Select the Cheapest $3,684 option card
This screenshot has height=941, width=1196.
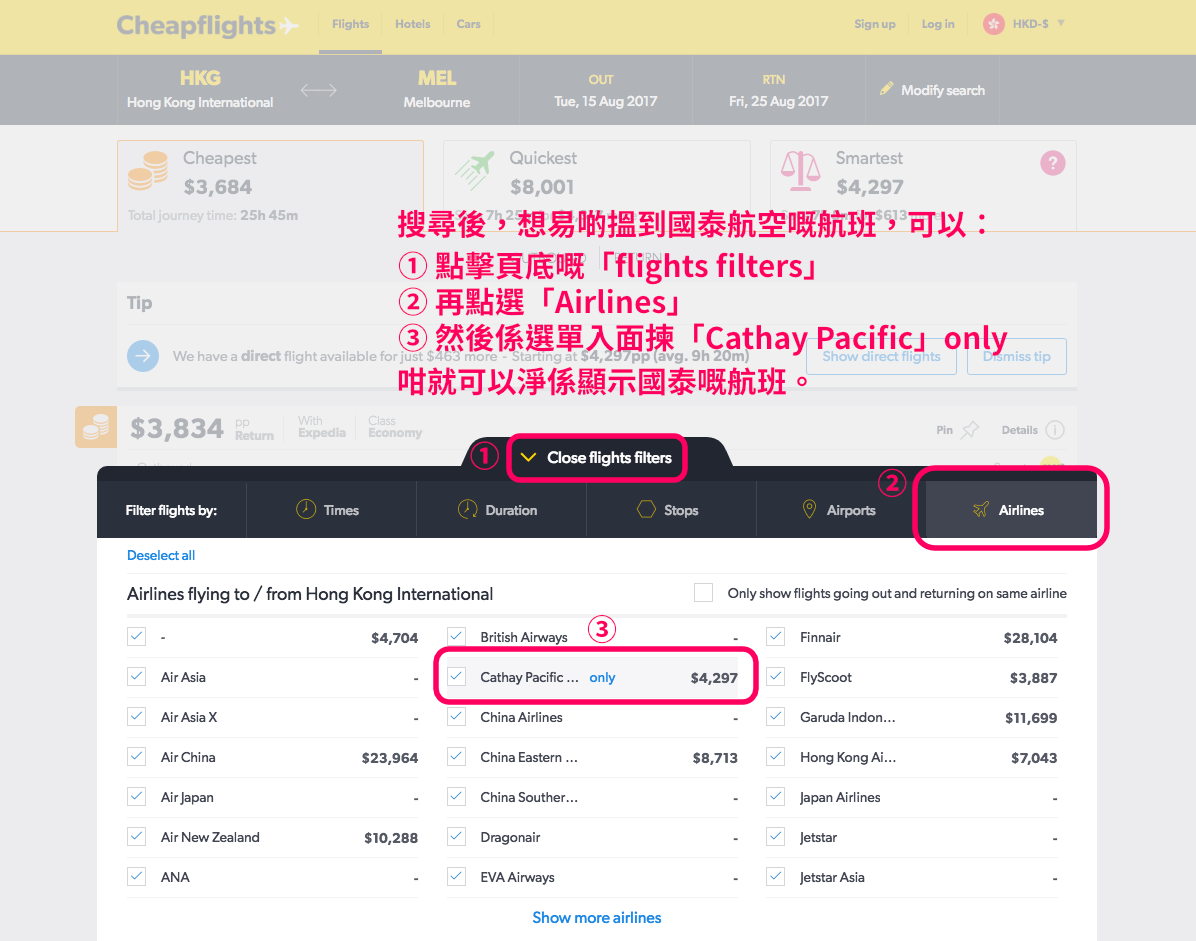click(271, 185)
